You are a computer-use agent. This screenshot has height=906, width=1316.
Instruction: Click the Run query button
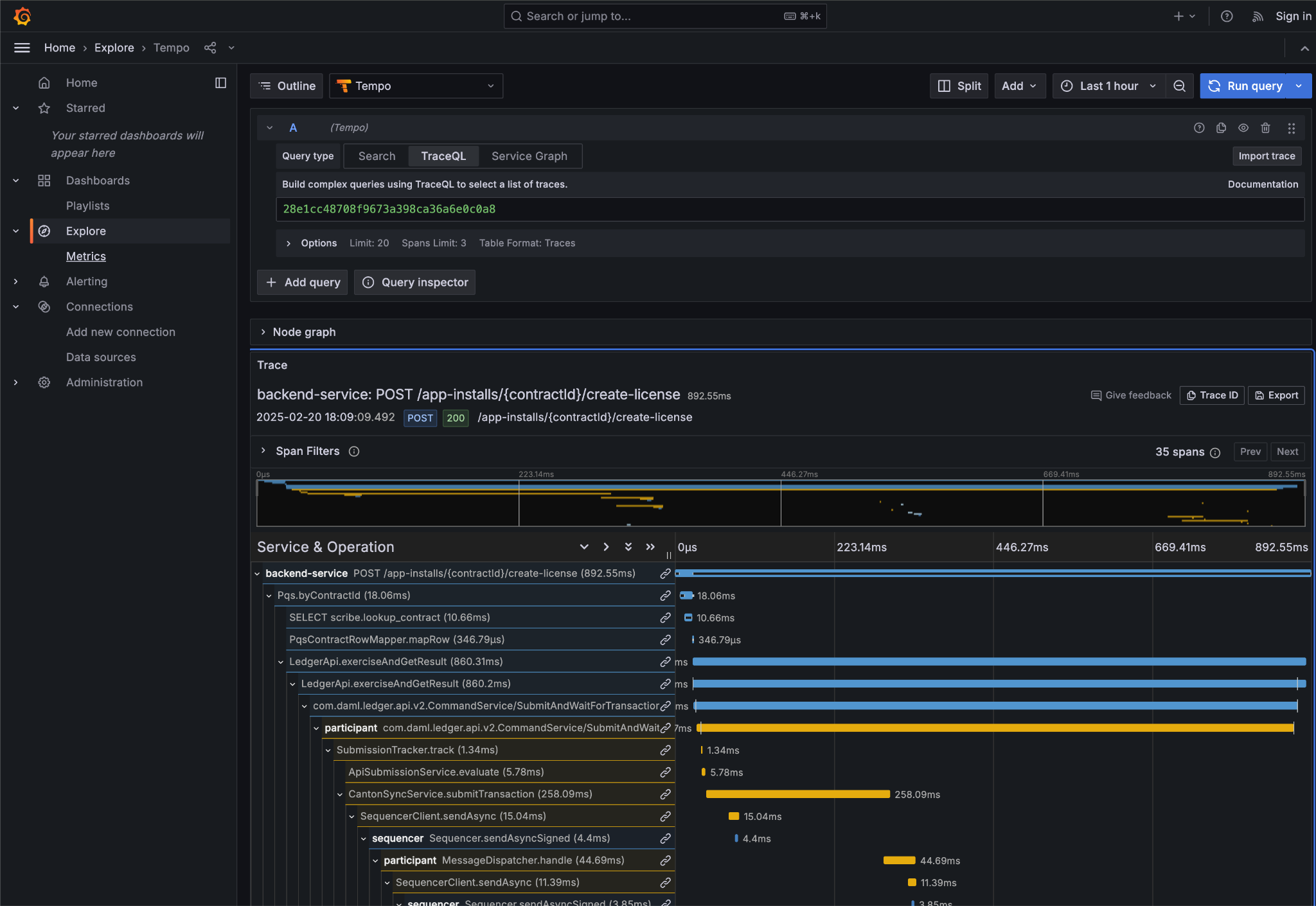tap(1245, 86)
